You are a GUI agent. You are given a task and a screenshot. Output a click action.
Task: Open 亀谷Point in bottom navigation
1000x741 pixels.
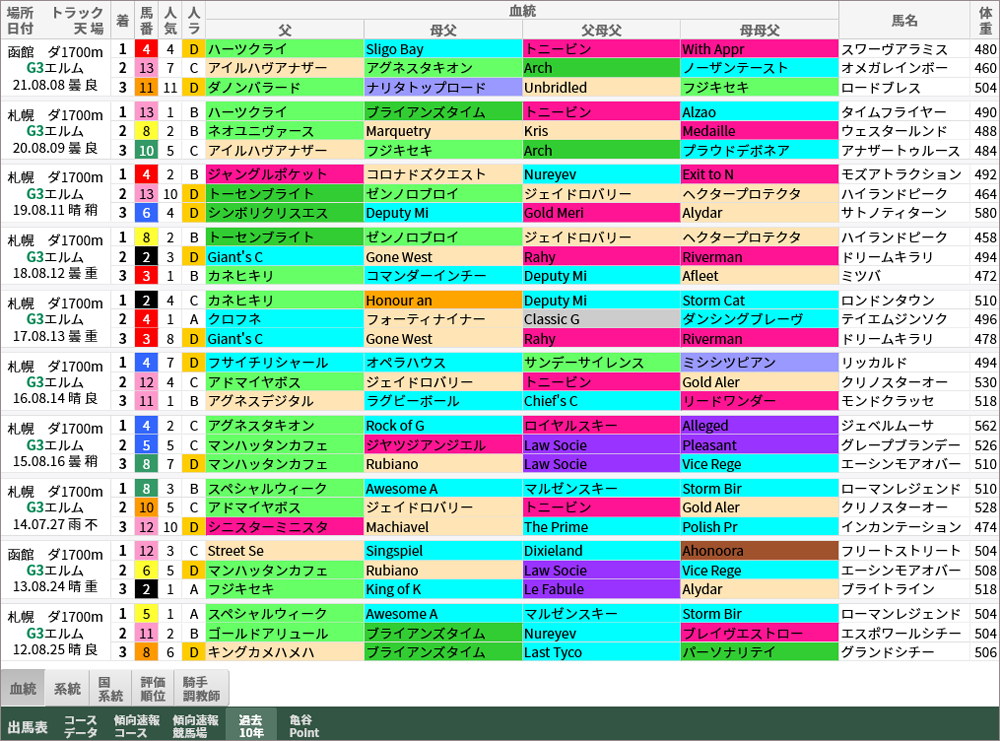point(304,726)
